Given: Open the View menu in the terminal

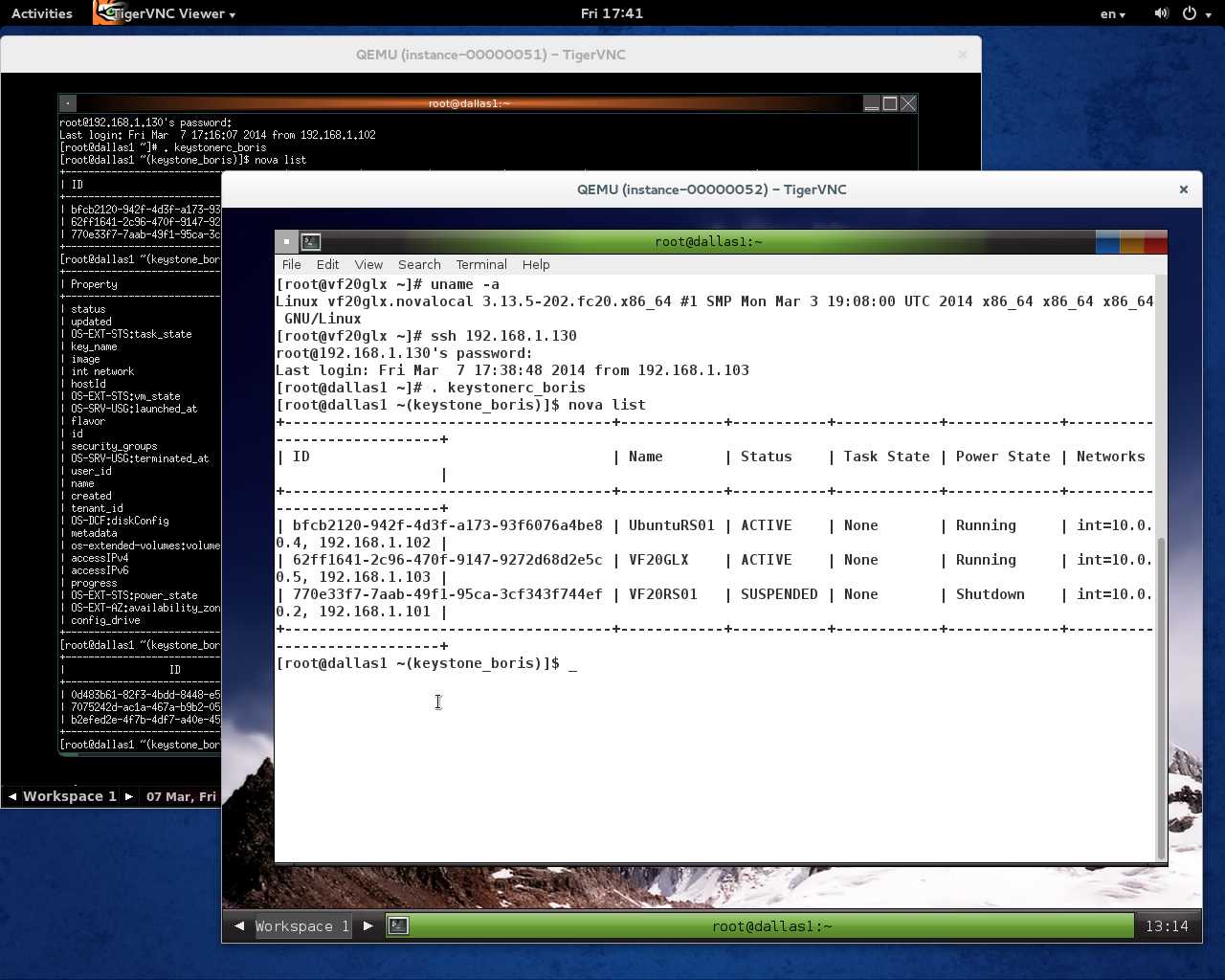Looking at the screenshot, I should pyautogui.click(x=368, y=264).
